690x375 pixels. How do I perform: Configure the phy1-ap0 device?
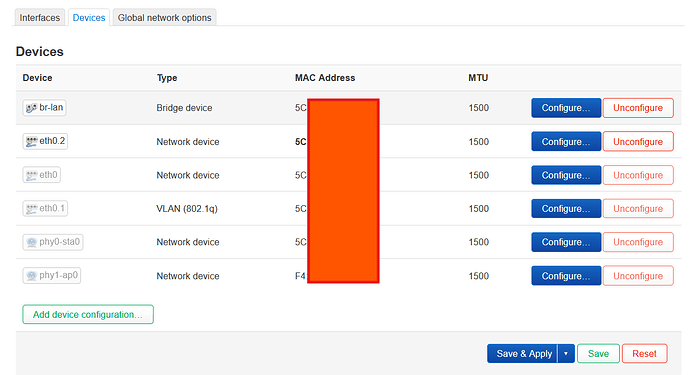[x=566, y=276]
